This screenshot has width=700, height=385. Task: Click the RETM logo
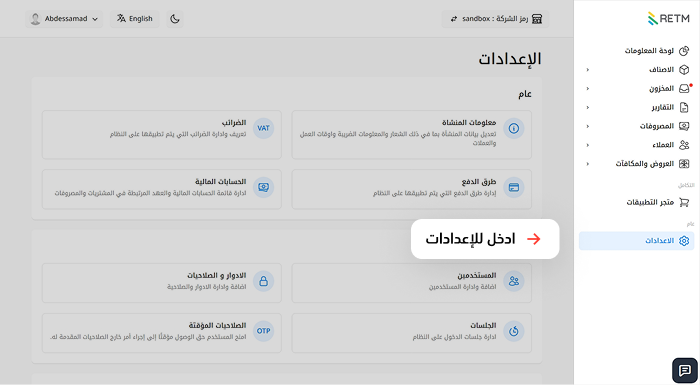click(668, 18)
